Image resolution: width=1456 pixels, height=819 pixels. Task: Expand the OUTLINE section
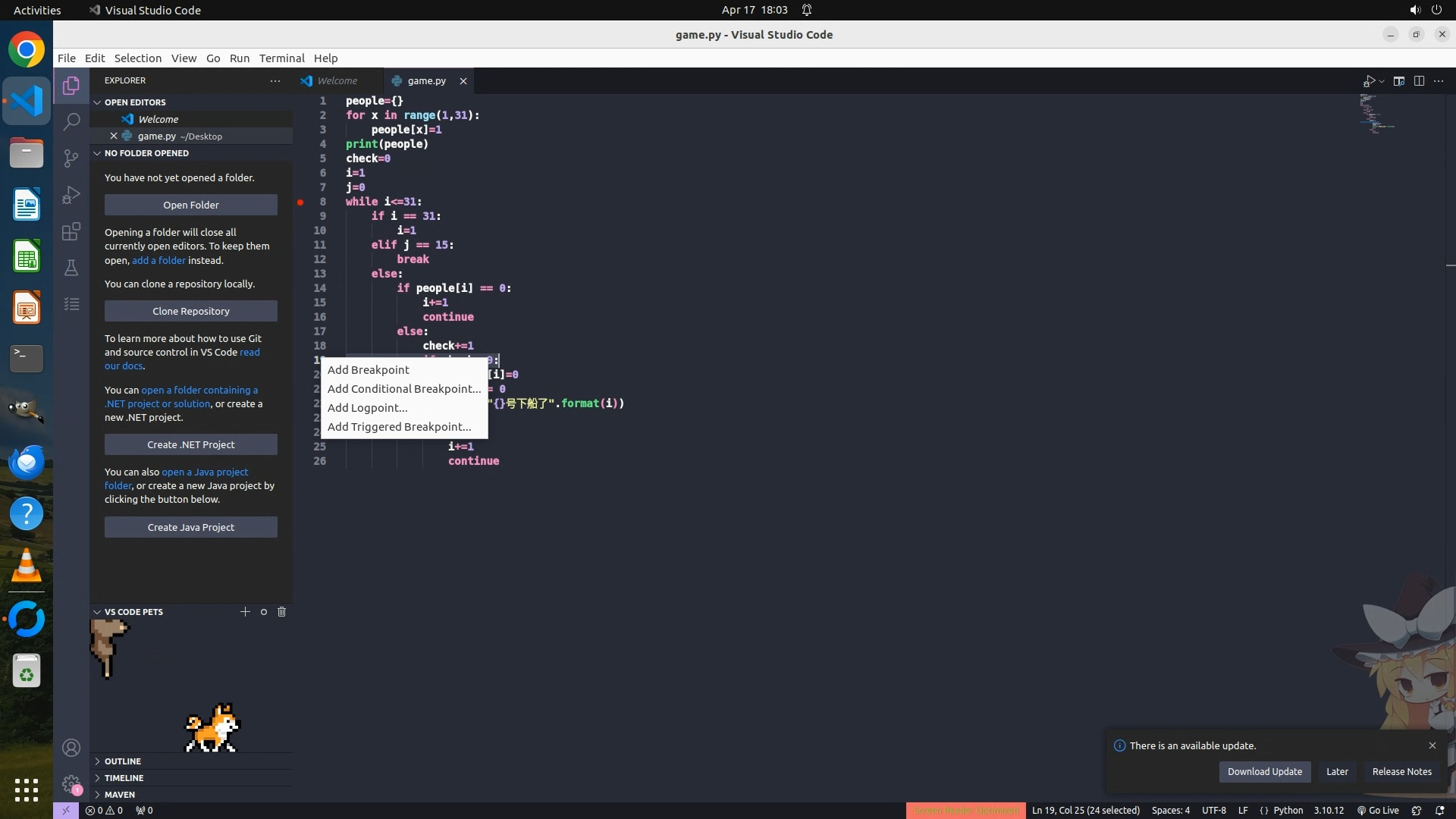(123, 761)
